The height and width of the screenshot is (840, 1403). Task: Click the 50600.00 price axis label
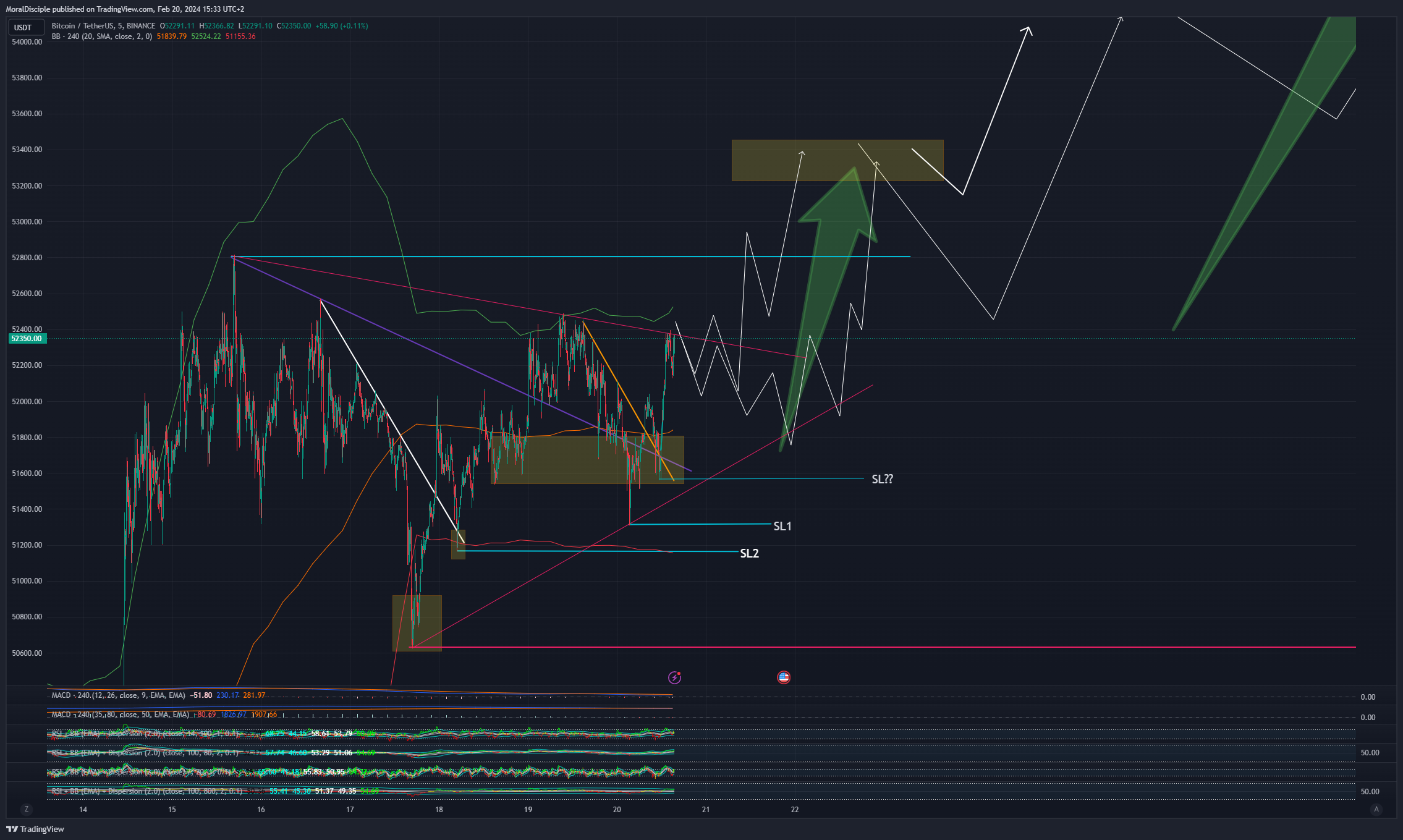pyautogui.click(x=27, y=653)
